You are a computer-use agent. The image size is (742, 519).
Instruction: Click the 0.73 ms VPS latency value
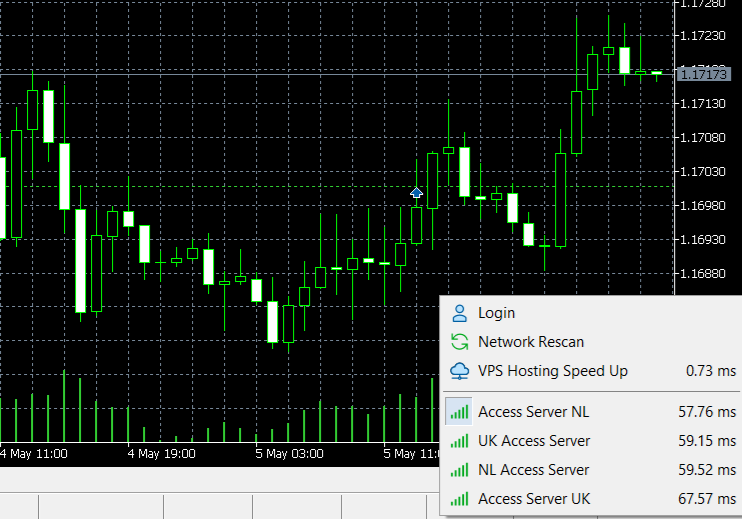[x=711, y=371]
